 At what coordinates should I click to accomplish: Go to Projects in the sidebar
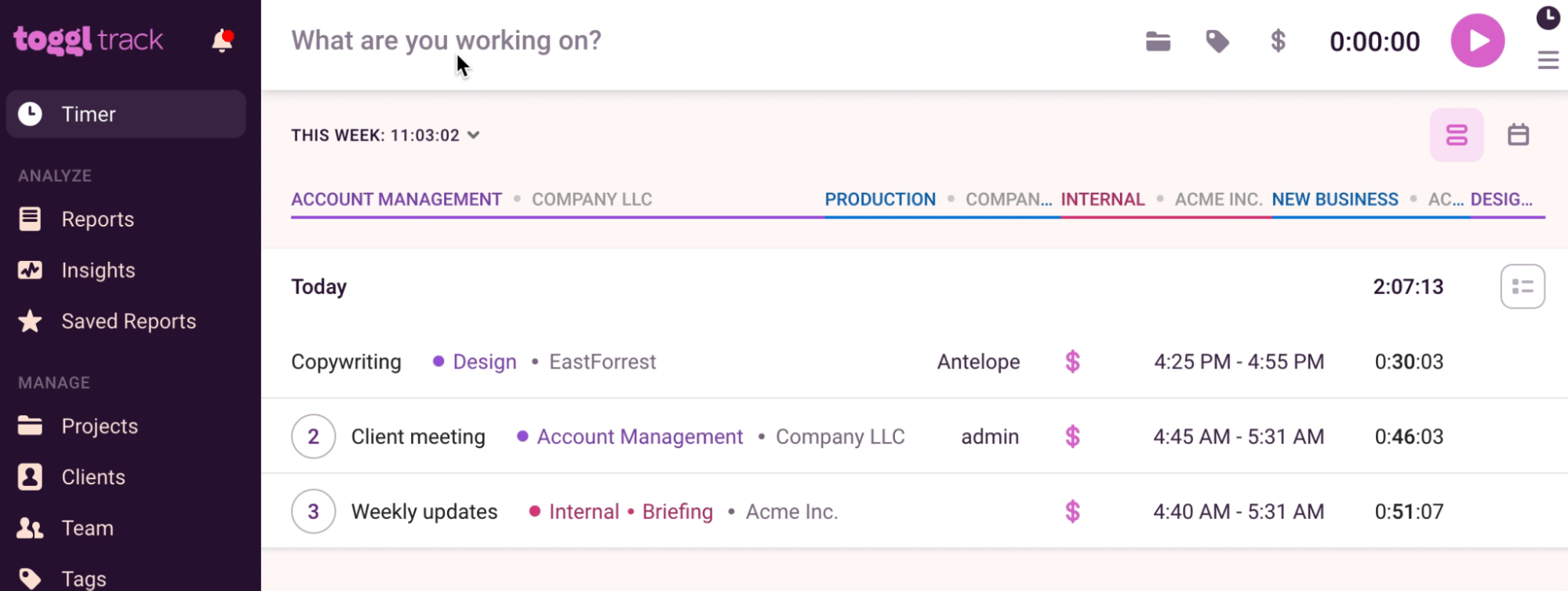click(100, 426)
